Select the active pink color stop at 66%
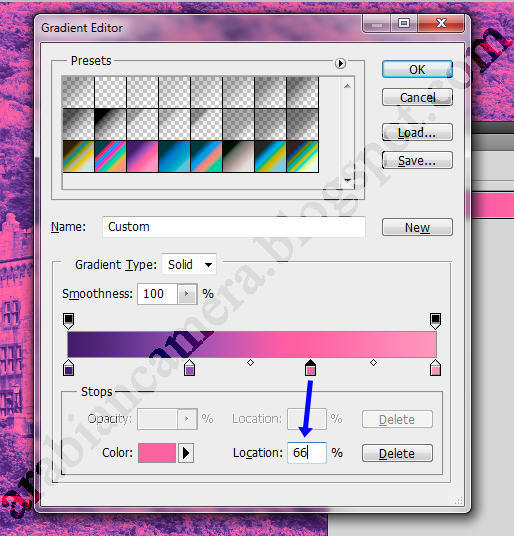The height and width of the screenshot is (536, 514). click(x=310, y=368)
